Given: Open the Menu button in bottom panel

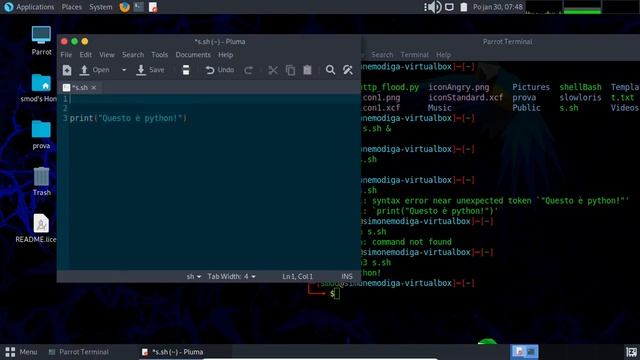Looking at the screenshot, I should tap(21, 352).
